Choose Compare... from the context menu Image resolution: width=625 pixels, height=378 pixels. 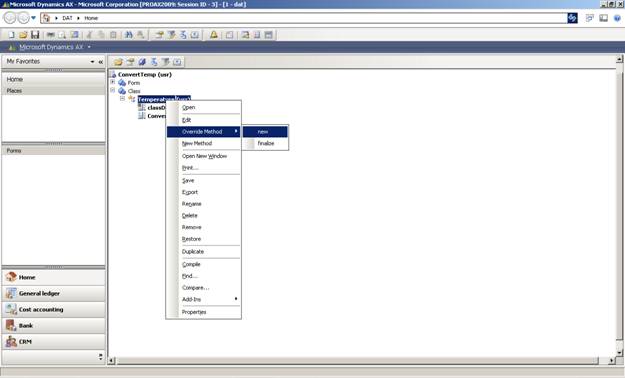(x=203, y=287)
